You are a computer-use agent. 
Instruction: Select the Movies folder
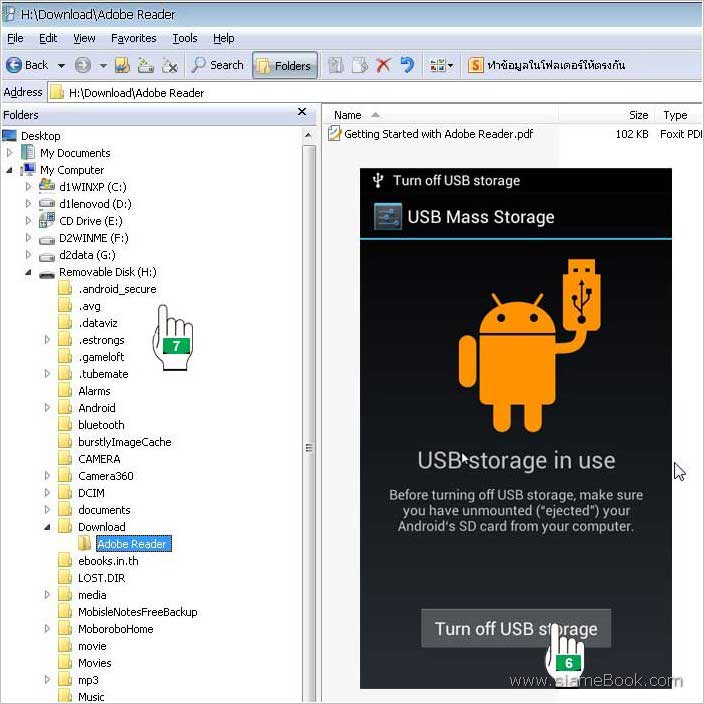pos(94,663)
